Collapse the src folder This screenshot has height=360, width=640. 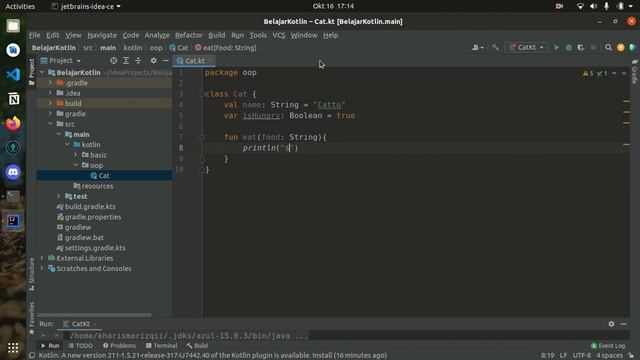click(x=51, y=124)
